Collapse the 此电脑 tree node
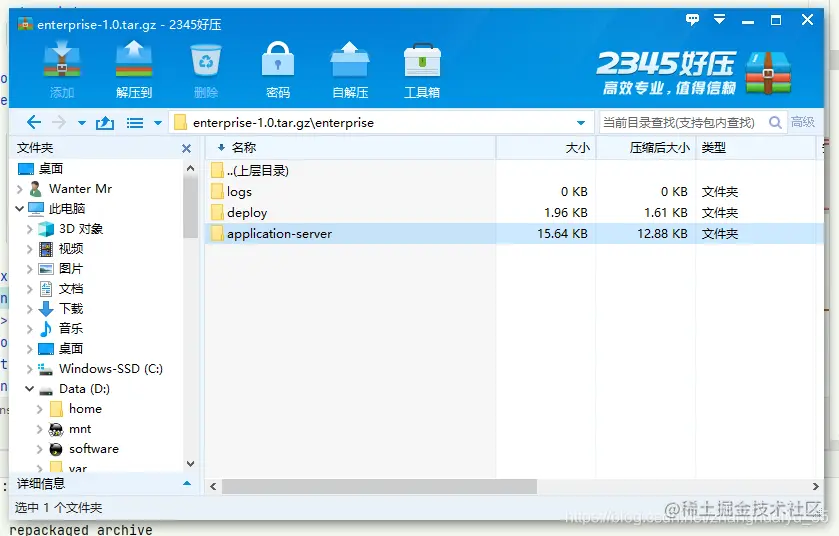The width and height of the screenshot is (839, 536). pyautogui.click(x=20, y=209)
